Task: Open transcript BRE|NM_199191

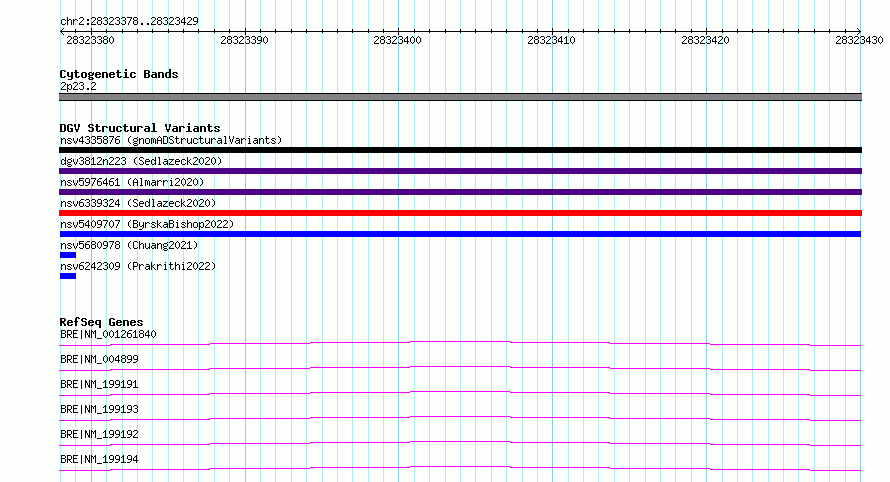Action: (x=99, y=384)
